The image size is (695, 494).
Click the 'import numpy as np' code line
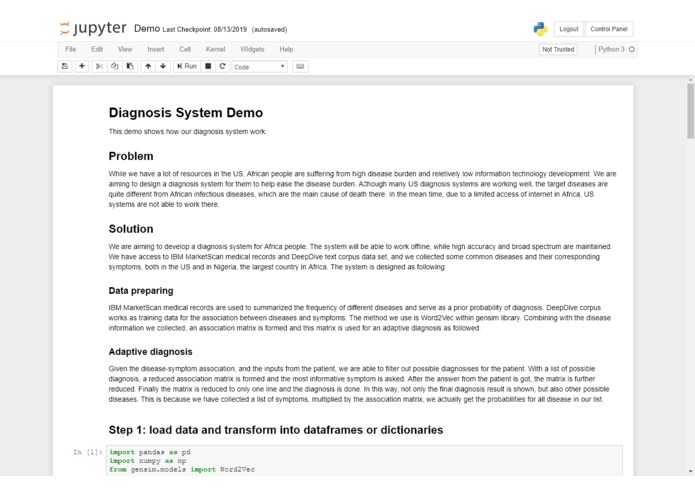click(148, 461)
